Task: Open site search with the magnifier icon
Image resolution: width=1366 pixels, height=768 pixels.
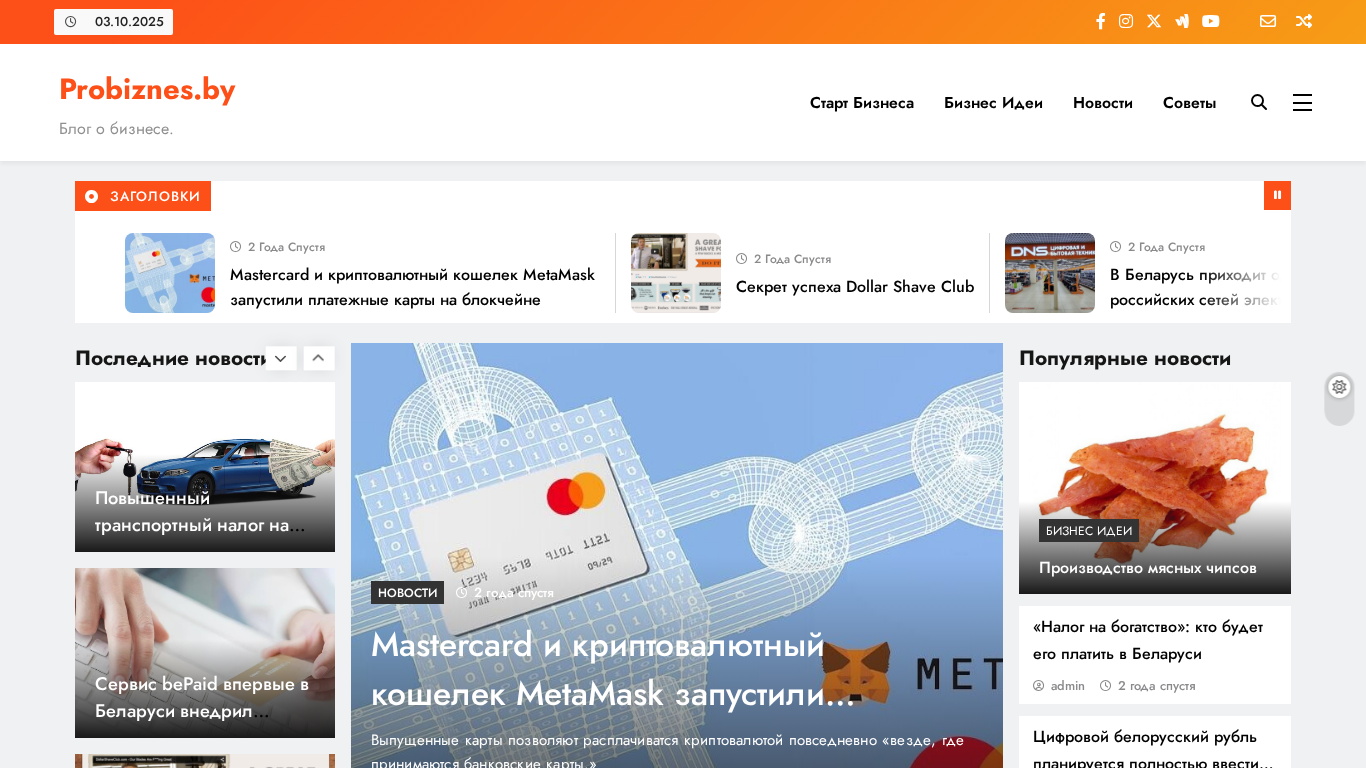Action: (1259, 102)
